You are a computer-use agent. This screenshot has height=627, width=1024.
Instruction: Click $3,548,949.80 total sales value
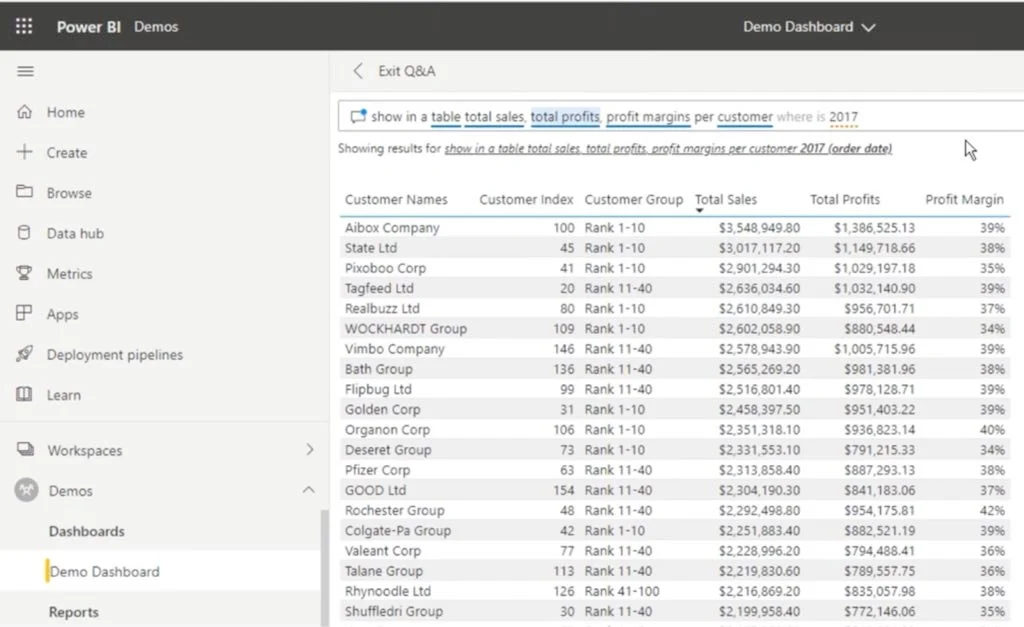pos(759,228)
